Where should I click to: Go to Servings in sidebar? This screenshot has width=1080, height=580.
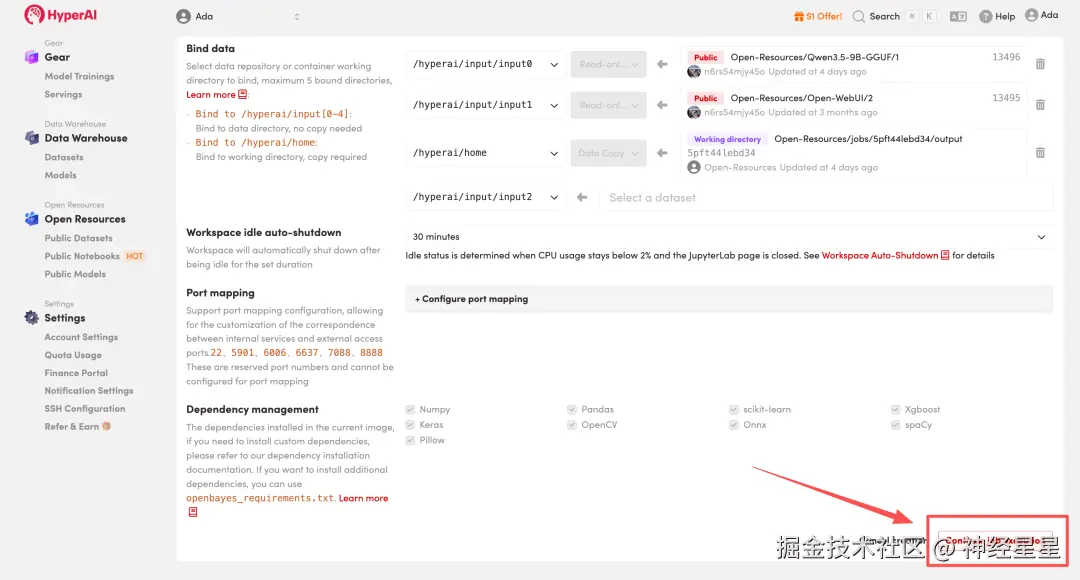tap(63, 94)
